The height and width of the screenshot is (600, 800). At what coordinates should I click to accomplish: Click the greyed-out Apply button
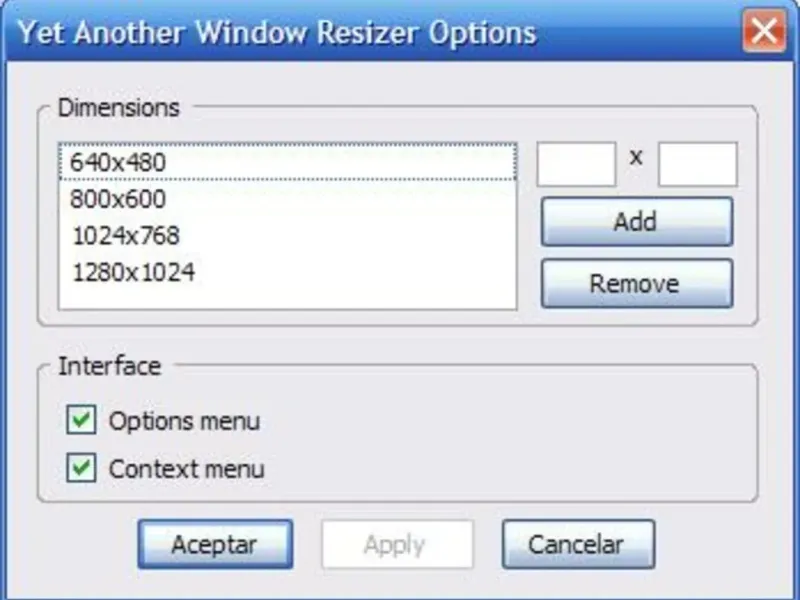tap(397, 544)
